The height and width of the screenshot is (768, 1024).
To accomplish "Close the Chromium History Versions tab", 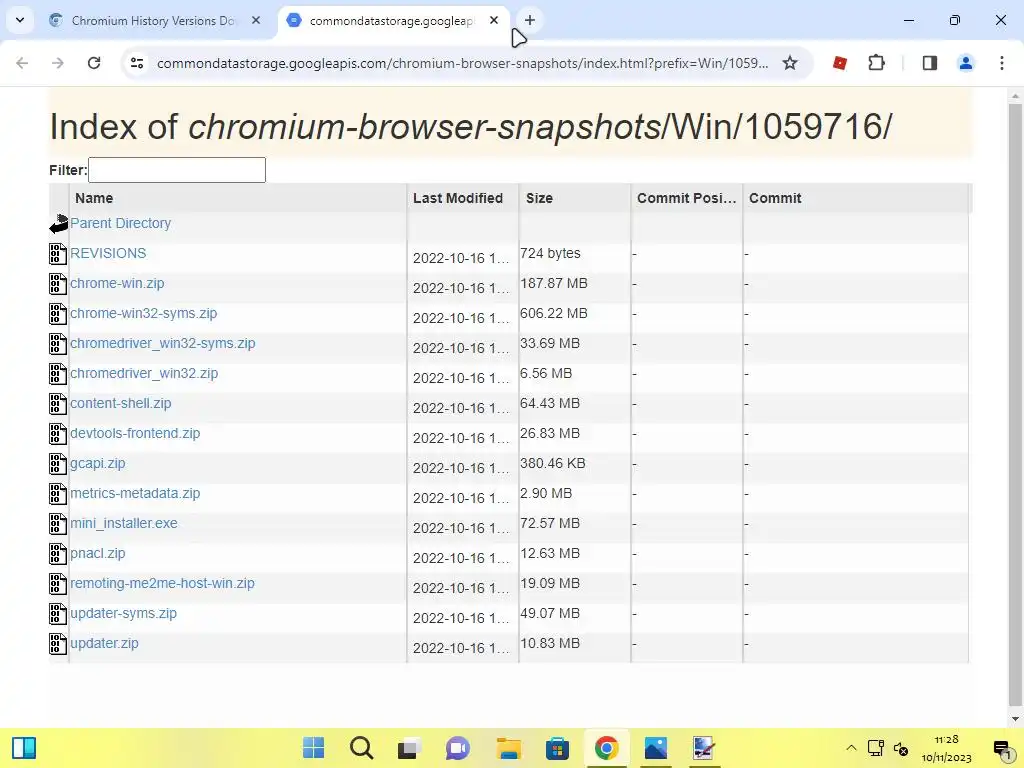I will (256, 20).
